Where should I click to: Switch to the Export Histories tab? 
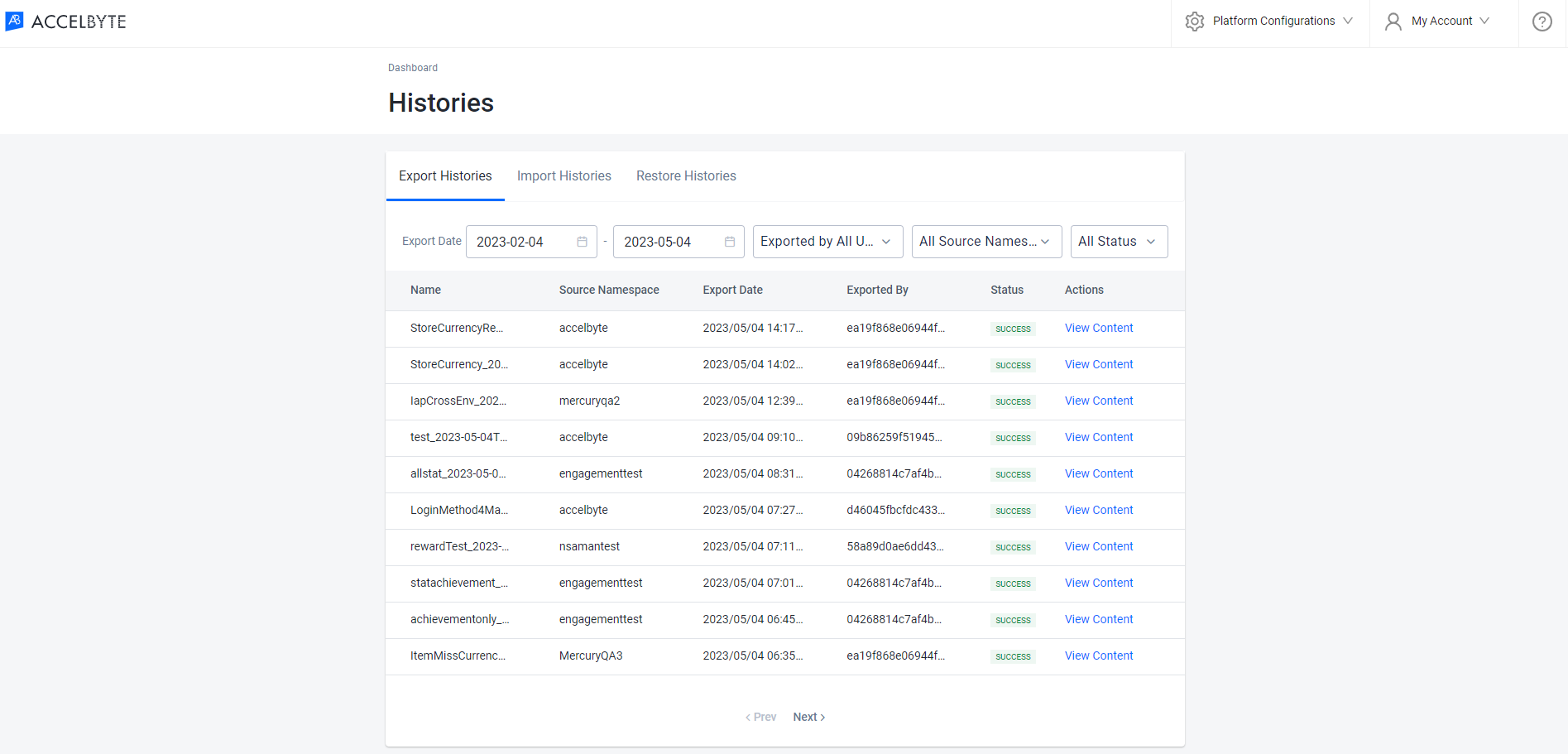click(445, 176)
